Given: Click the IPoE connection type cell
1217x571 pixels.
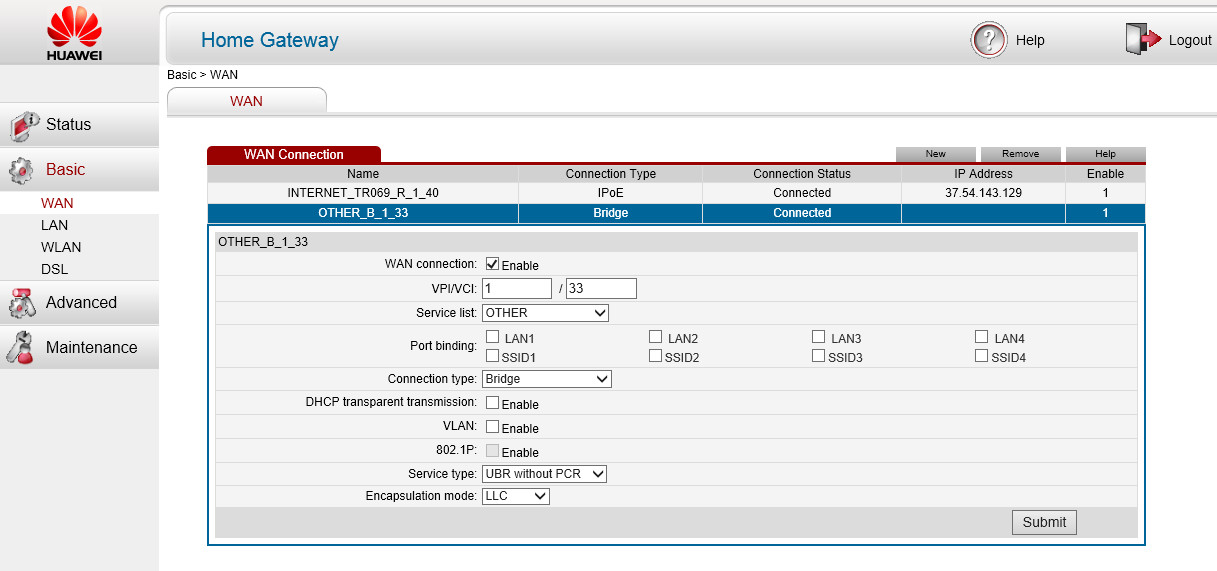Looking at the screenshot, I should 610,193.
